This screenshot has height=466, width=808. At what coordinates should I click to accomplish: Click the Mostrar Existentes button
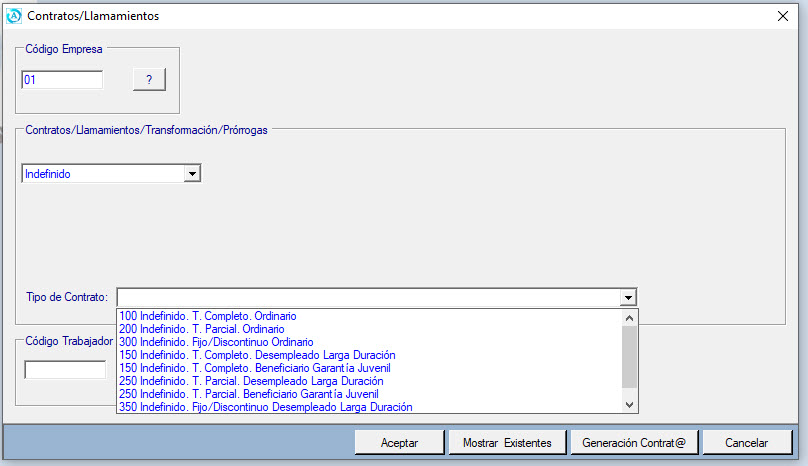coord(507,442)
